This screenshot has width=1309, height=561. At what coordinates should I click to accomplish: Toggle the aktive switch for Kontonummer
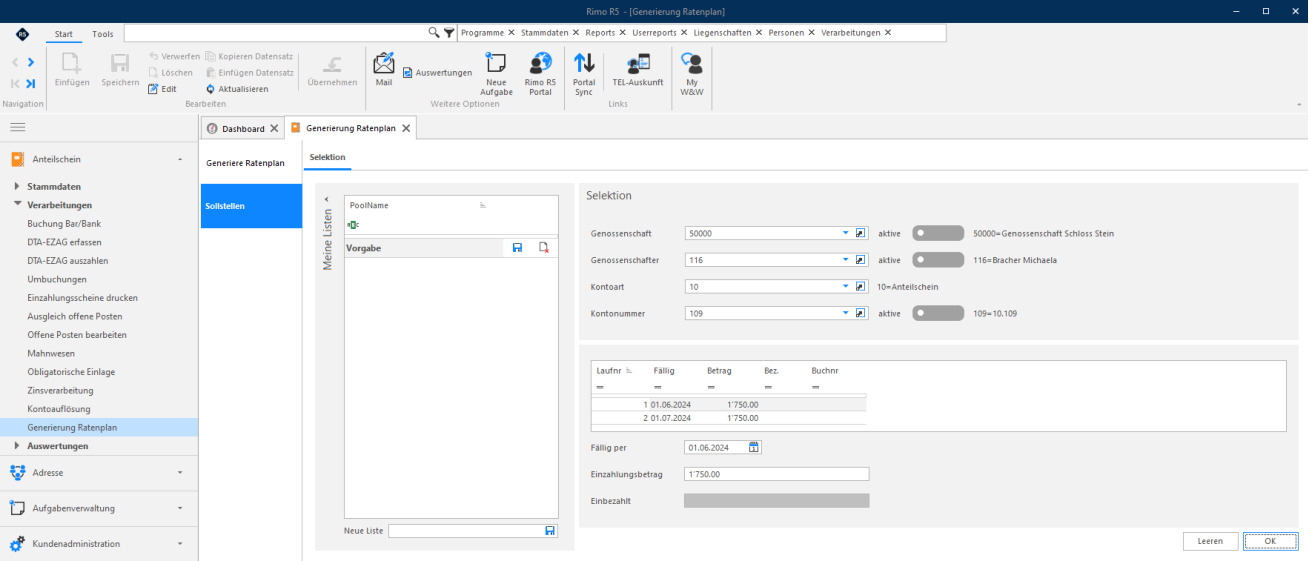pyautogui.click(x=938, y=313)
